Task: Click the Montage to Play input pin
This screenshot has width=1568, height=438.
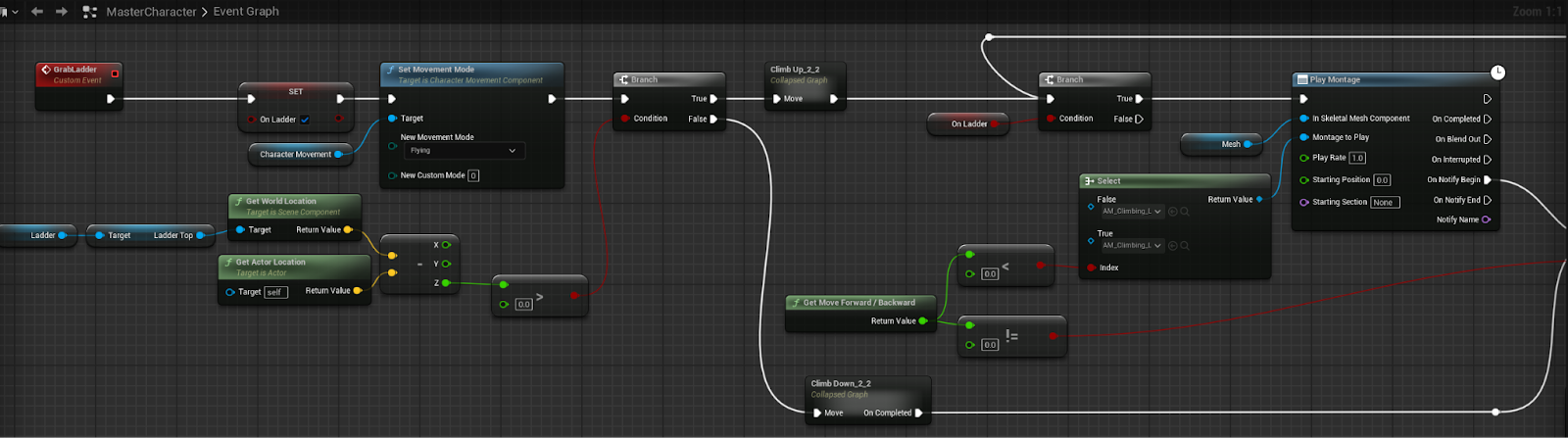Action: 1304,137
